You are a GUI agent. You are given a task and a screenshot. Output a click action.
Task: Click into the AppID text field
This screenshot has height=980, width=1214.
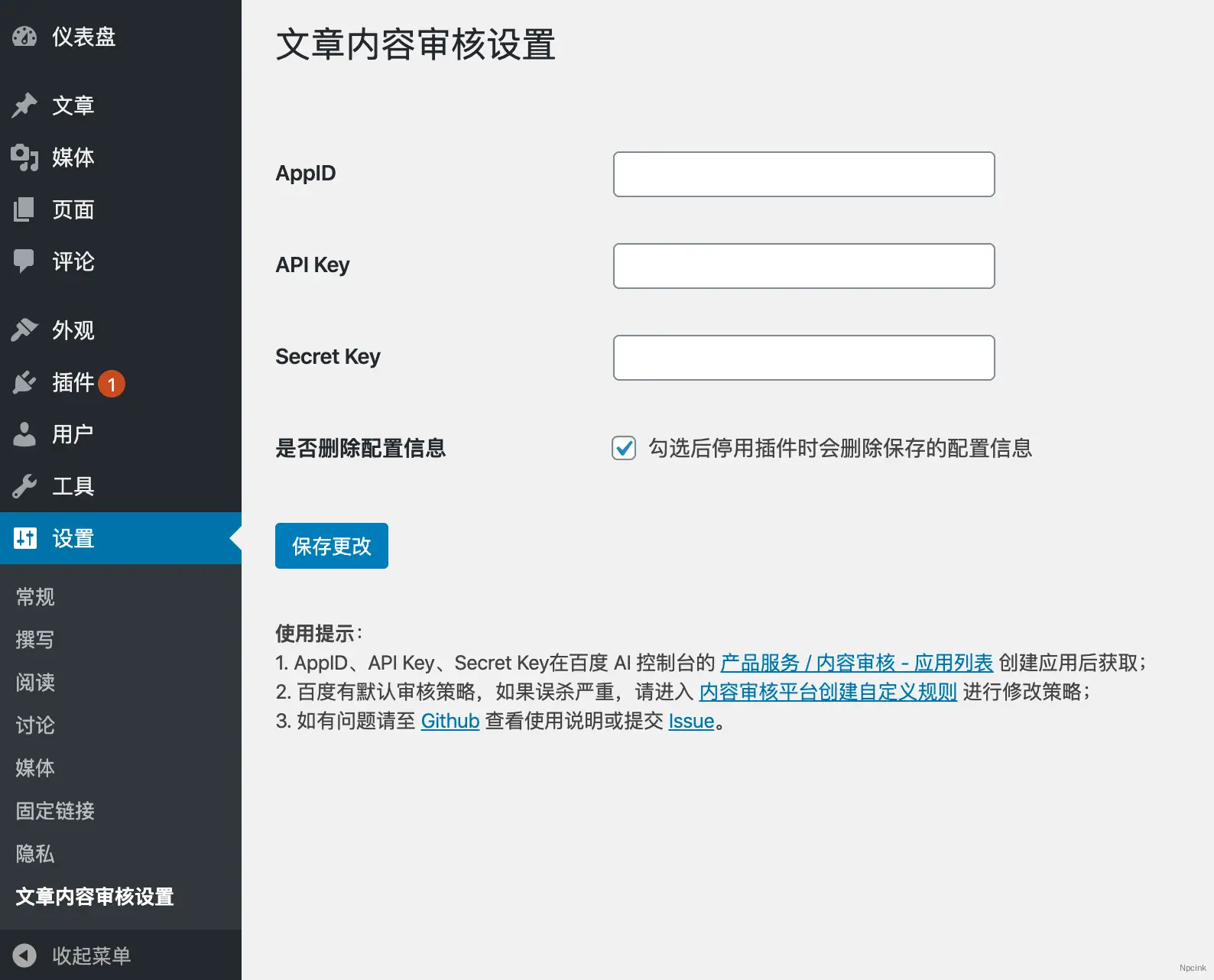803,174
